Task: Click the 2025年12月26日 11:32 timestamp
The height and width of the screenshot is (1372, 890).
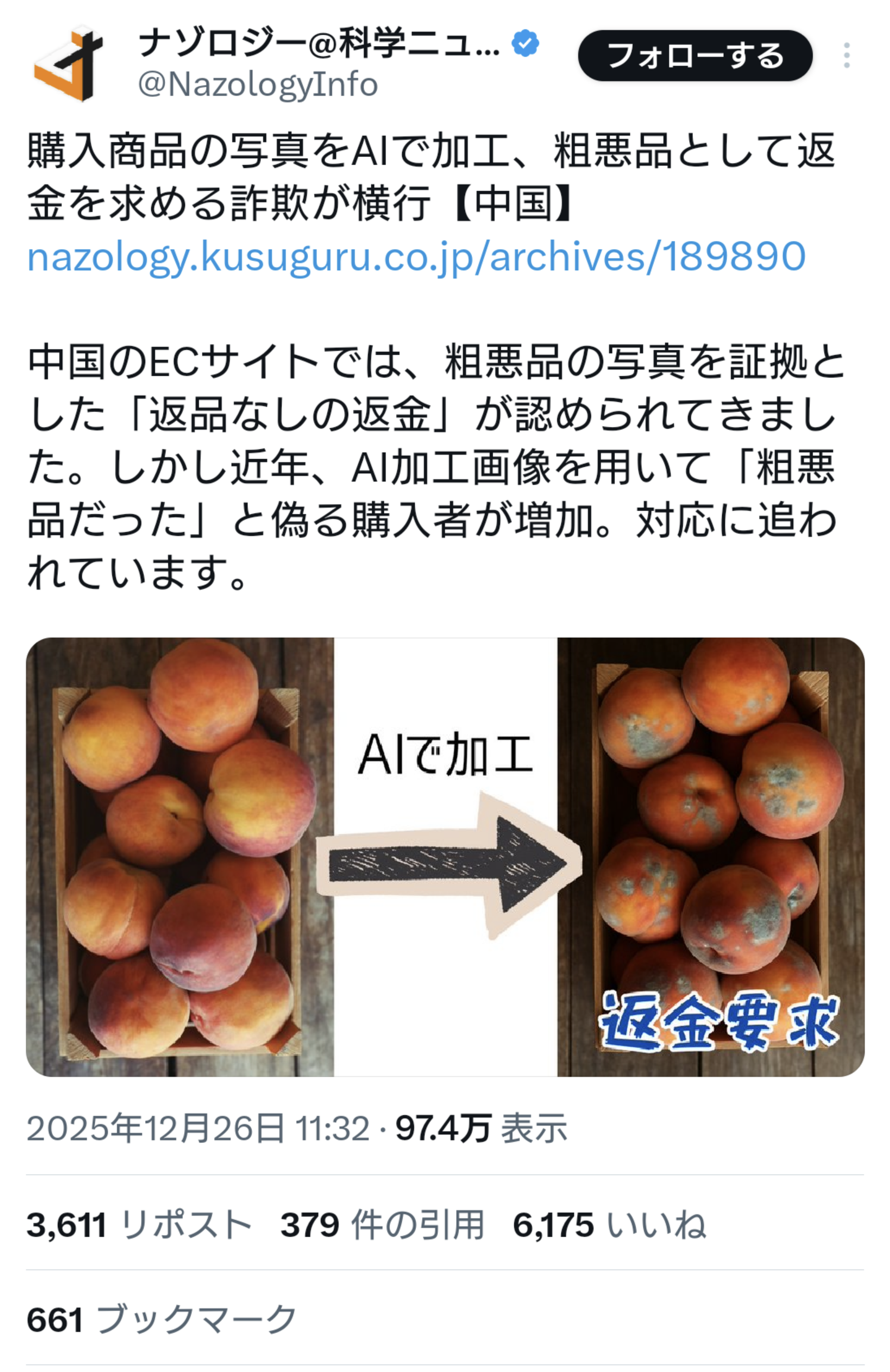Action: click(198, 1128)
